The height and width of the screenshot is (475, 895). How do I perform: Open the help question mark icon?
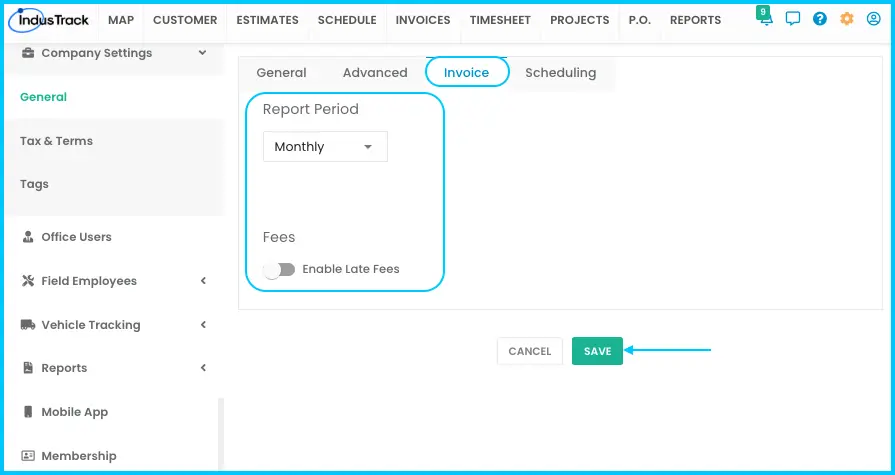tap(820, 19)
